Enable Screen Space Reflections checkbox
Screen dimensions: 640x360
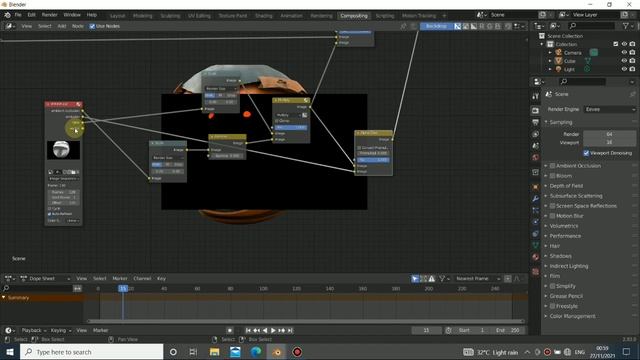click(552, 206)
